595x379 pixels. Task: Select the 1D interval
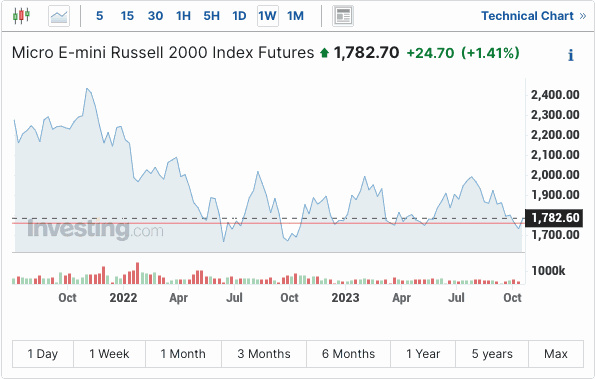(x=239, y=16)
